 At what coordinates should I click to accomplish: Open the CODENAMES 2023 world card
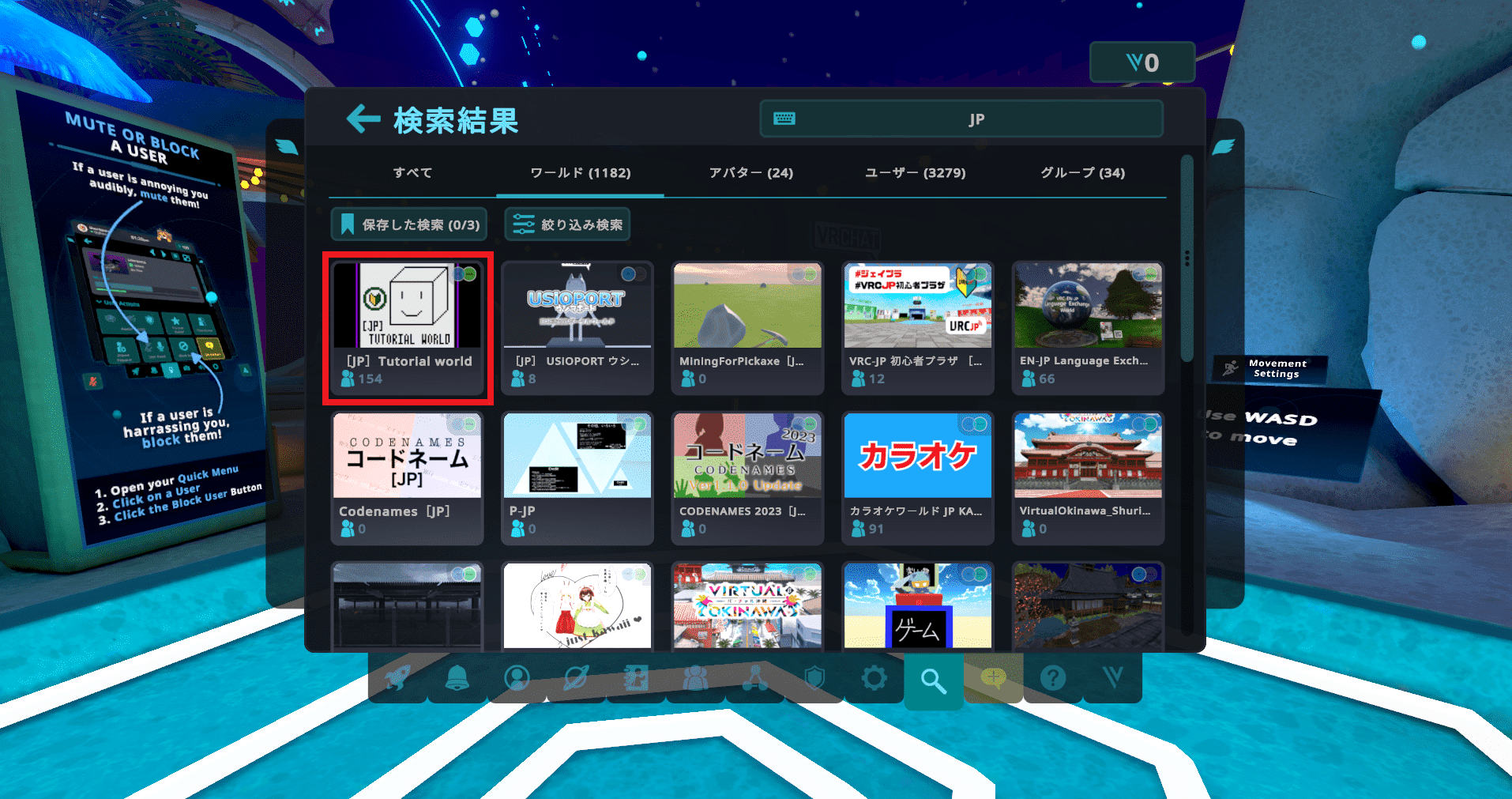[747, 478]
